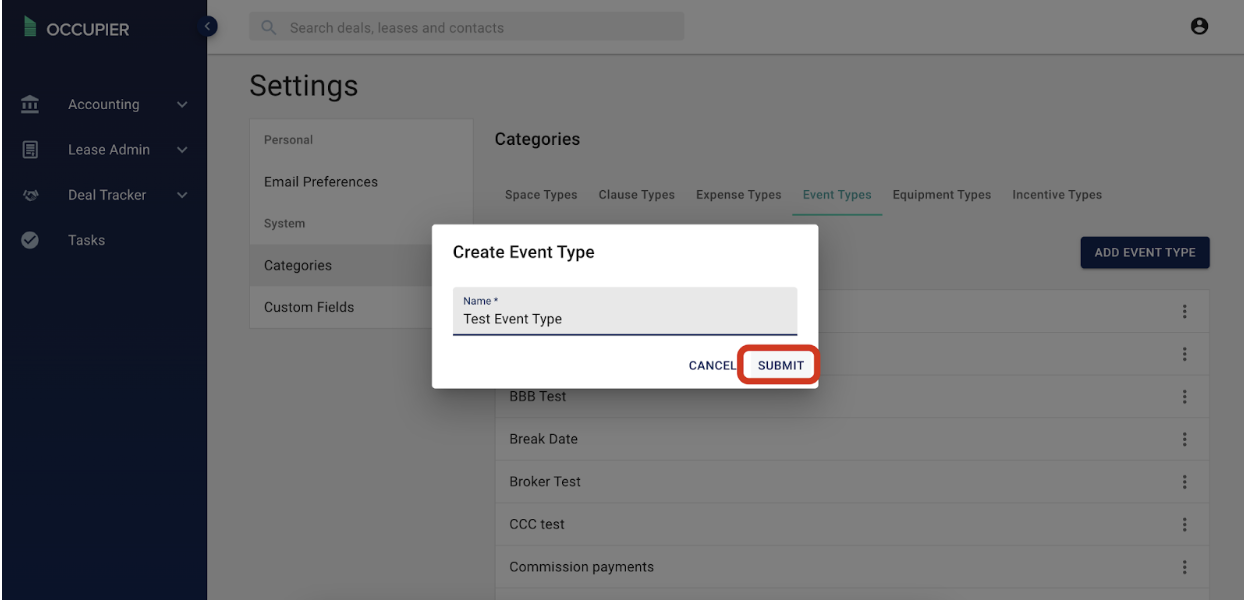
Task: Cancel the Create Event Type dialog
Action: [712, 365]
